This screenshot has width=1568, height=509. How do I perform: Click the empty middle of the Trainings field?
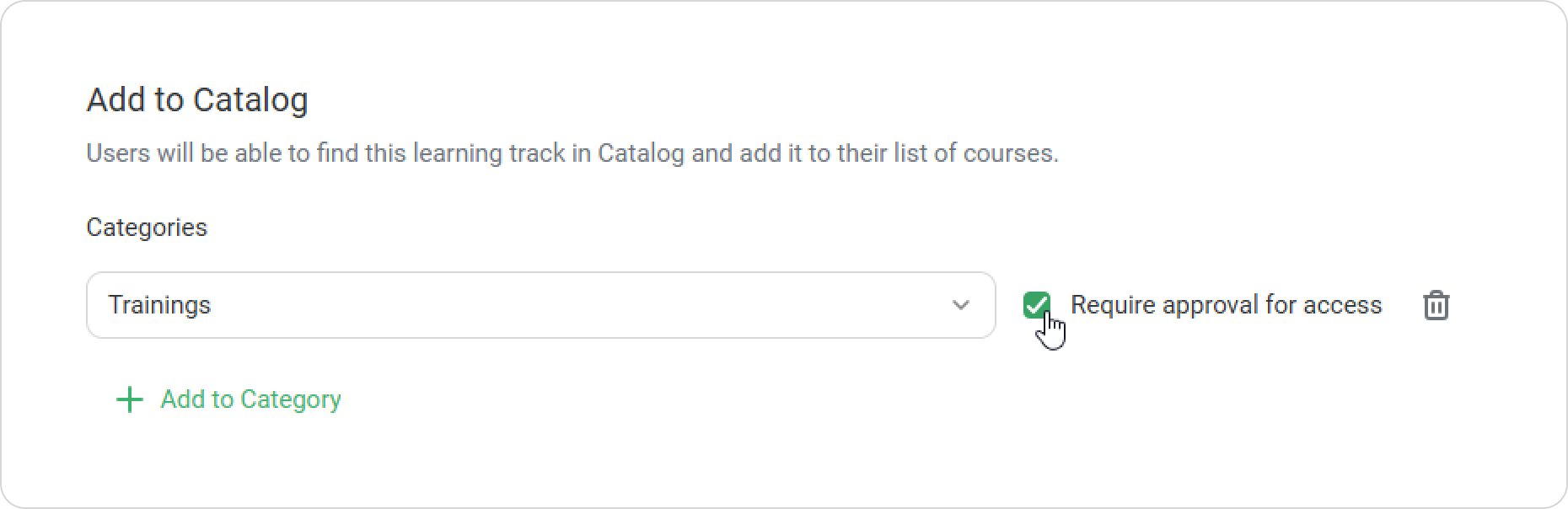coord(573,305)
